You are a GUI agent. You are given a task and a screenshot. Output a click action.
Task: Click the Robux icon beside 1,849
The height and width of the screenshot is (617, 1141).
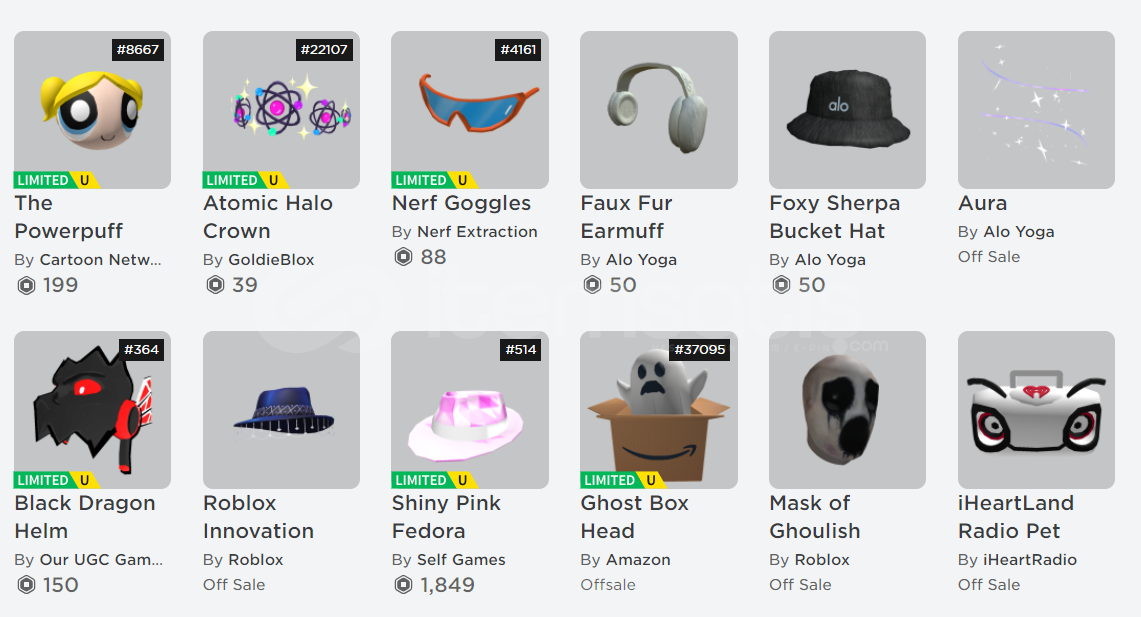click(x=403, y=584)
